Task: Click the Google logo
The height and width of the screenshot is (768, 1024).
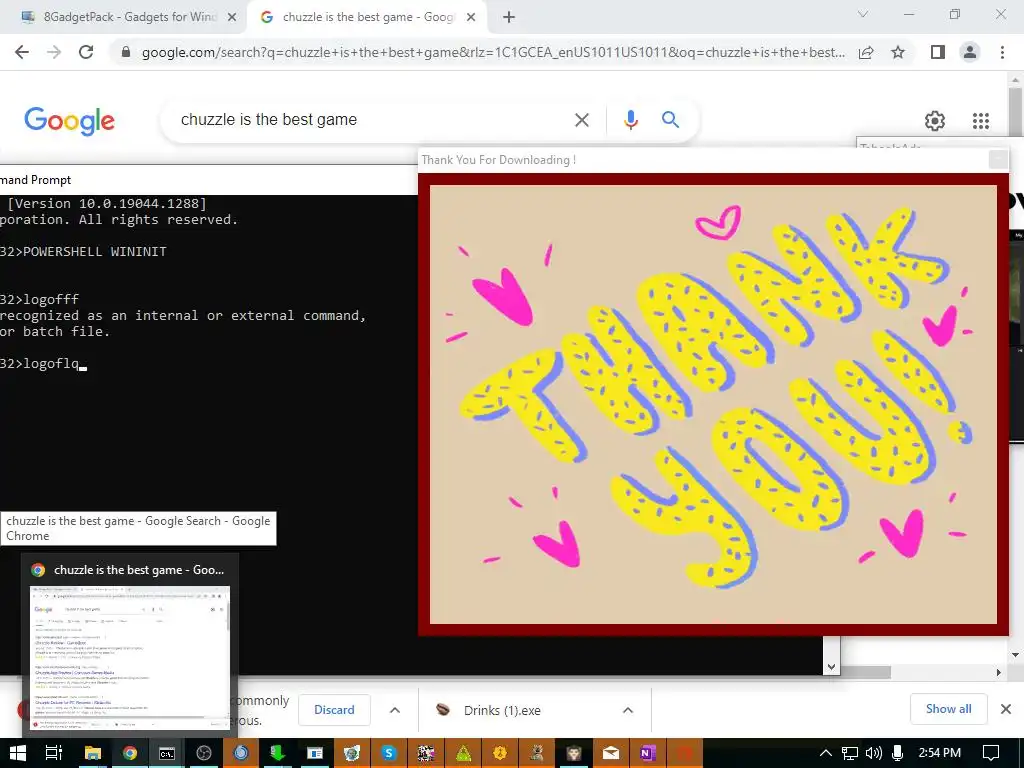Action: tap(69, 121)
